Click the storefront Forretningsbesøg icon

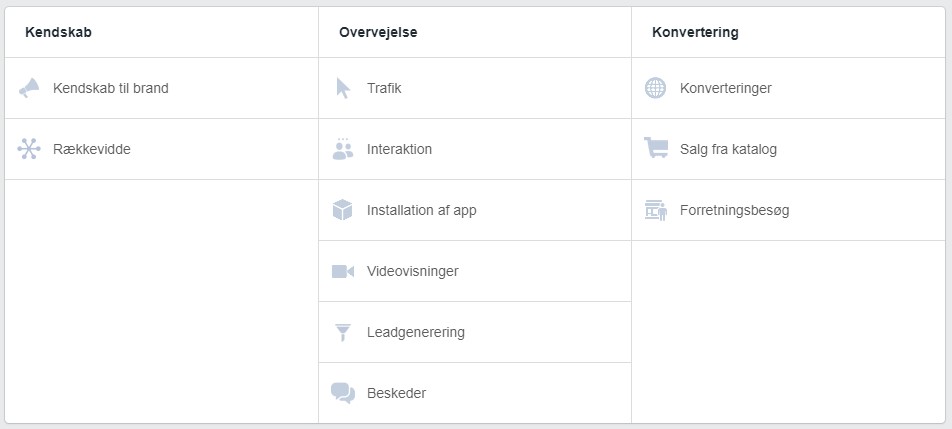click(x=656, y=210)
